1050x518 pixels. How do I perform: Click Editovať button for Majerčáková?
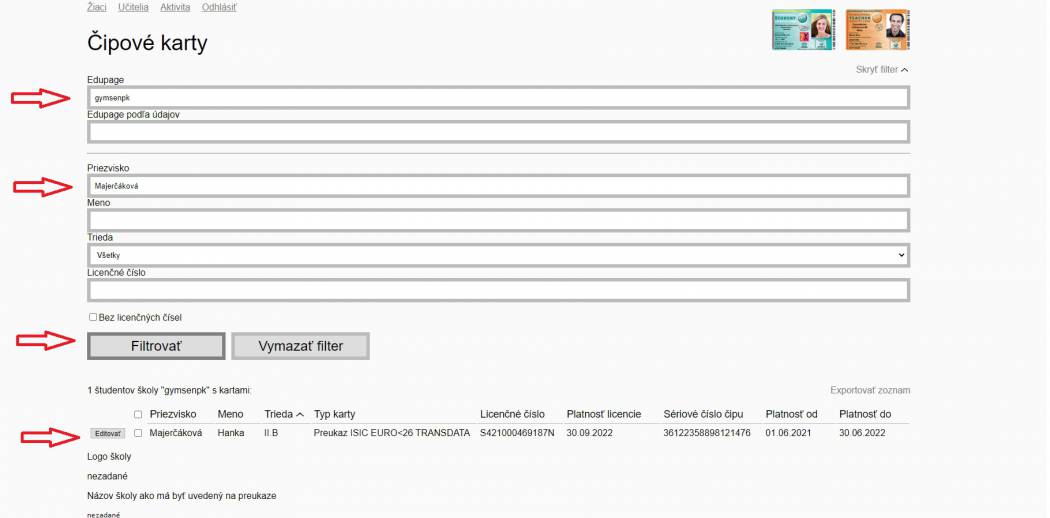click(x=107, y=433)
